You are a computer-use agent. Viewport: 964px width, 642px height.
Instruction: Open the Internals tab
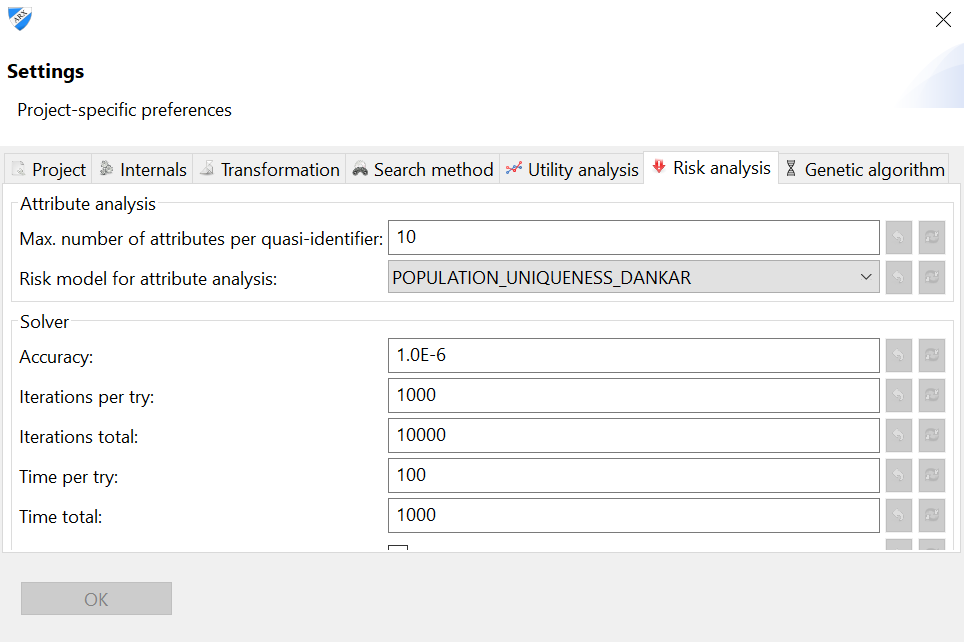[142, 168]
